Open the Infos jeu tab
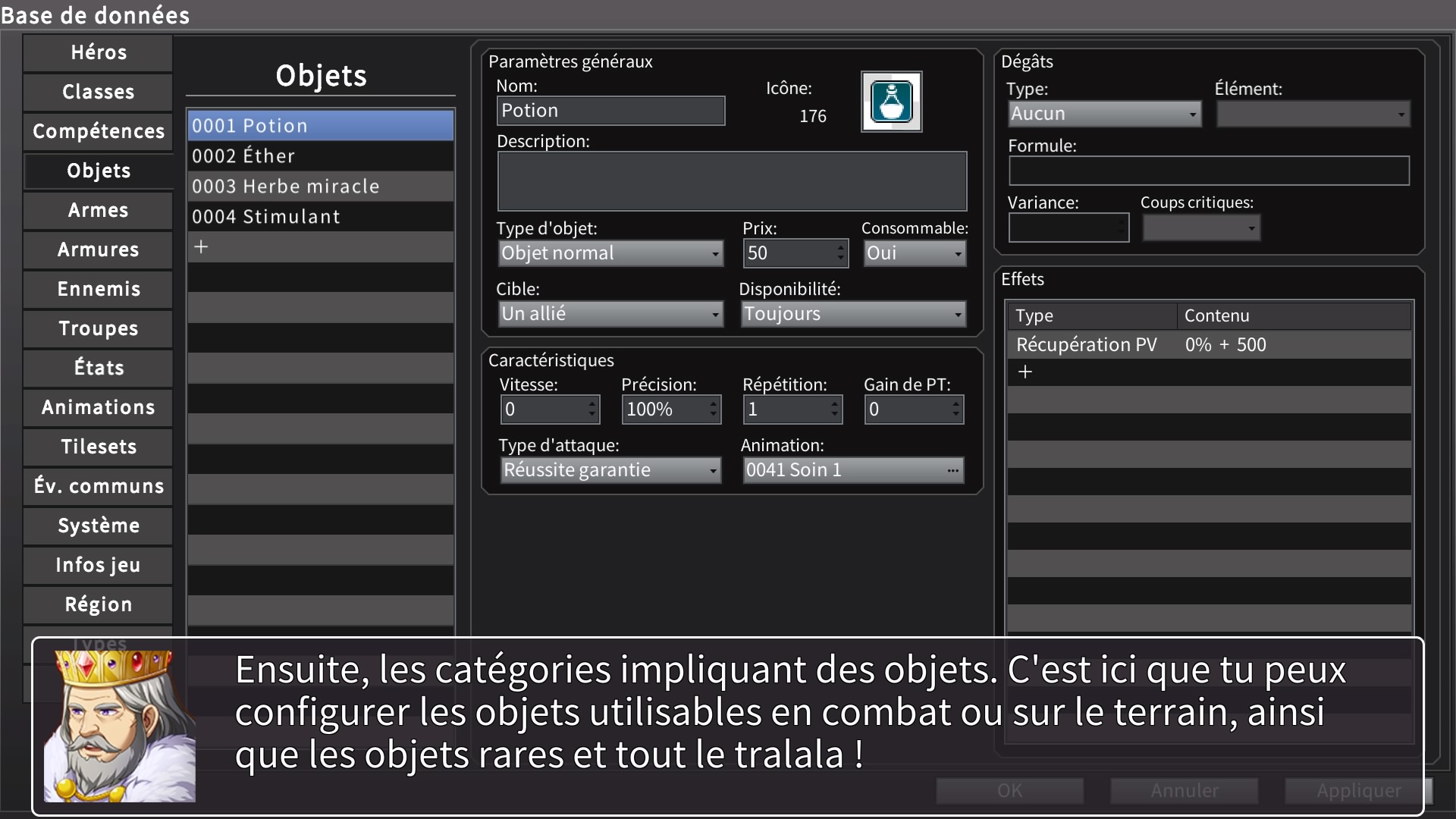The image size is (1456, 819). (99, 565)
